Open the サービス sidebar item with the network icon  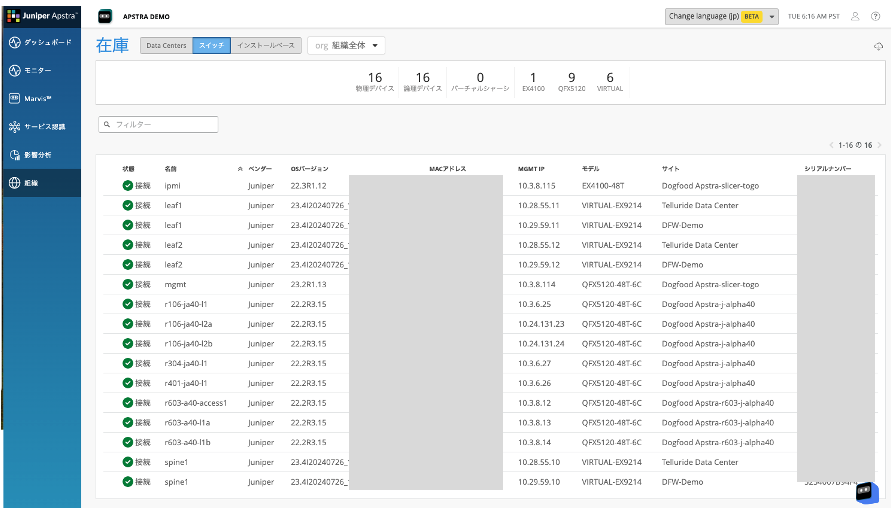[x=40, y=127]
